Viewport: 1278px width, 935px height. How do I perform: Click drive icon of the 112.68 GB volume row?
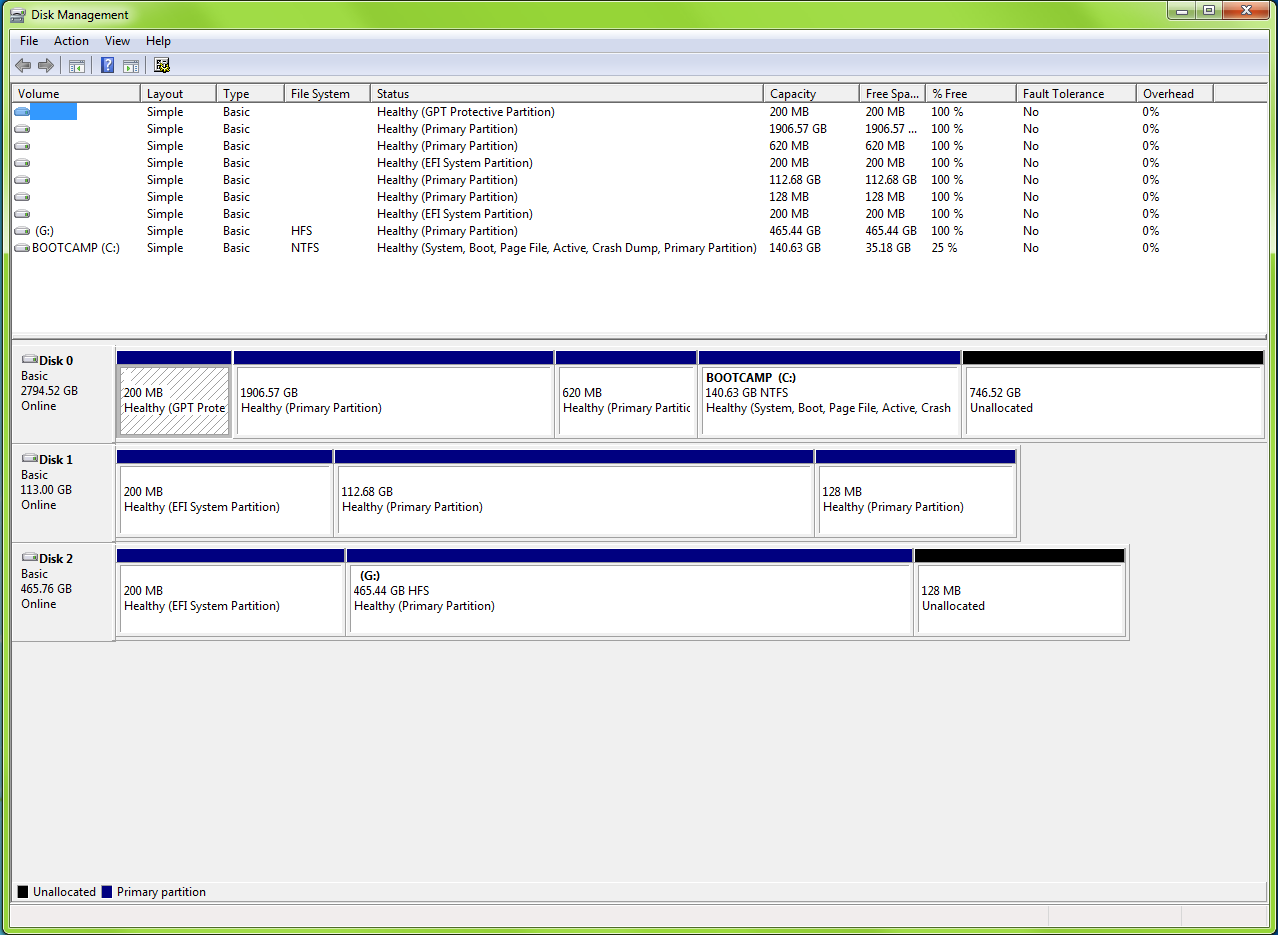click(22, 180)
